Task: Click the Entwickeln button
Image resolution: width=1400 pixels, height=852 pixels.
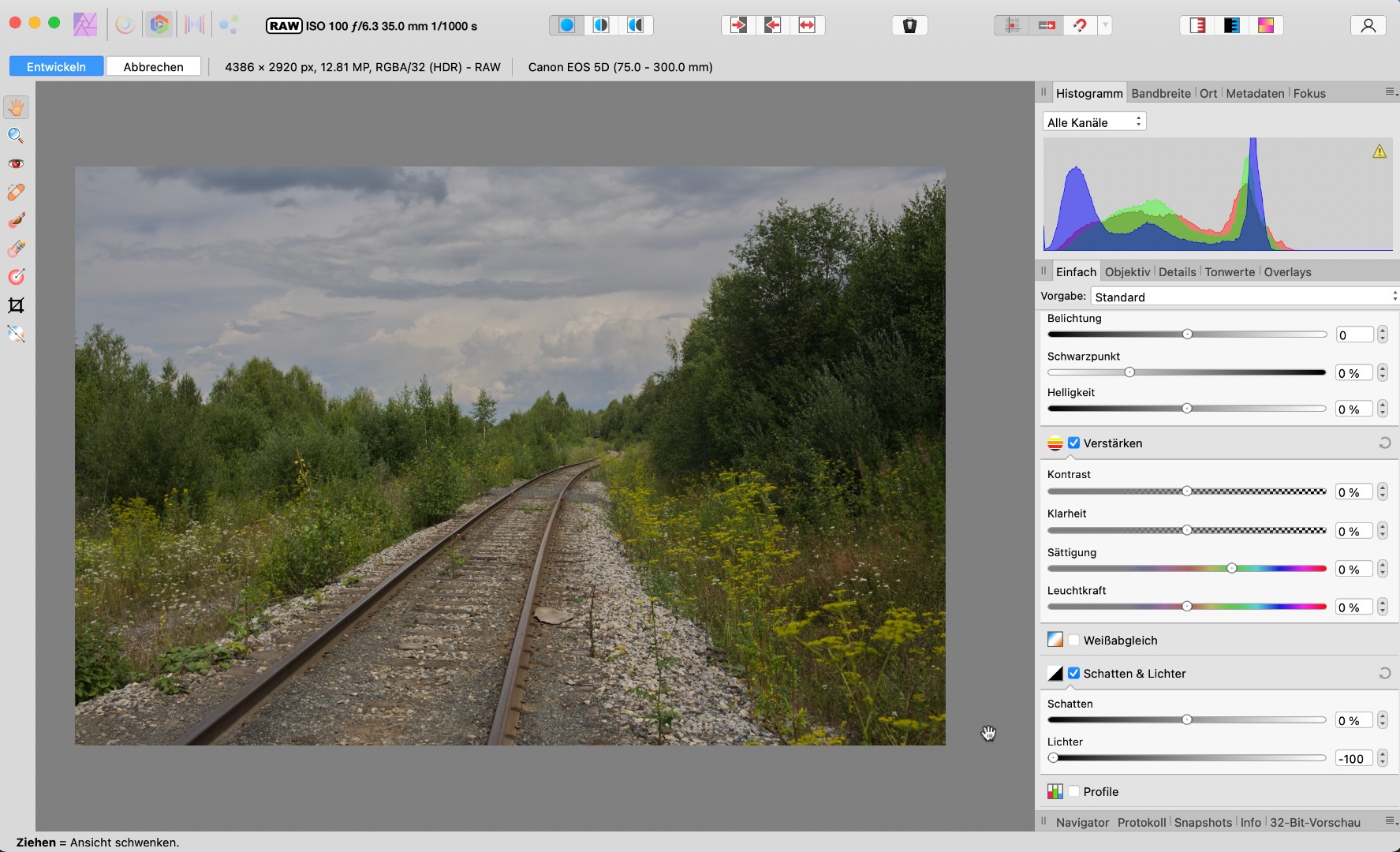Action: tap(56, 67)
